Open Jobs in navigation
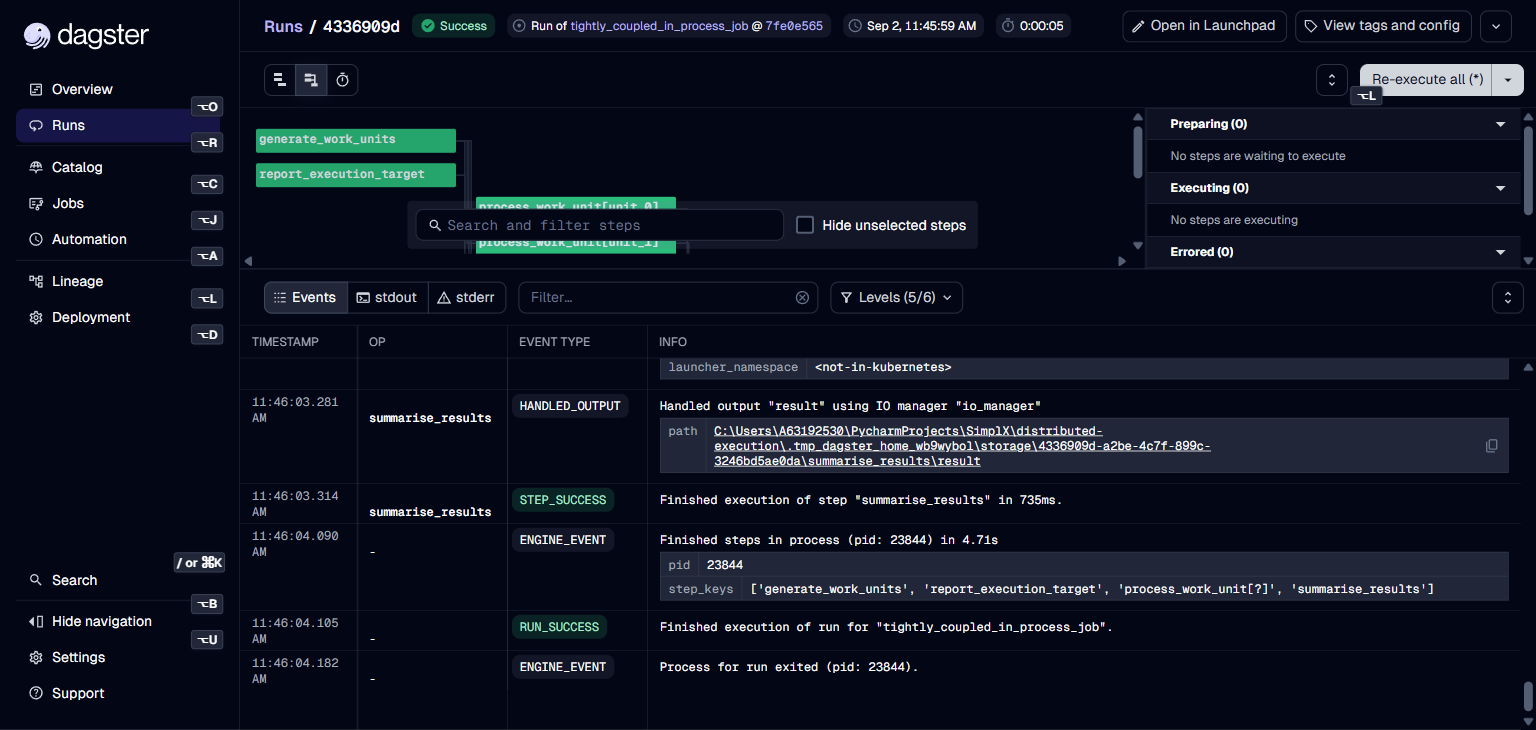 68,203
